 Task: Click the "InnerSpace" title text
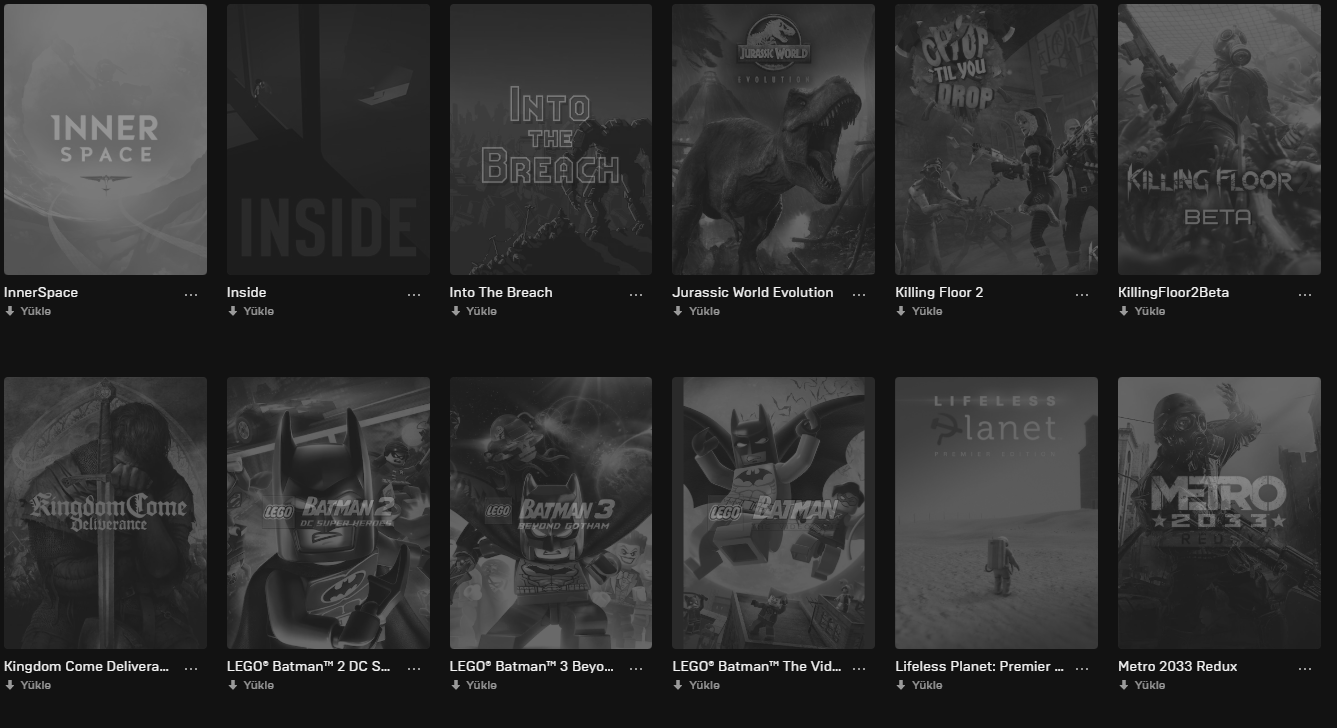coord(41,293)
